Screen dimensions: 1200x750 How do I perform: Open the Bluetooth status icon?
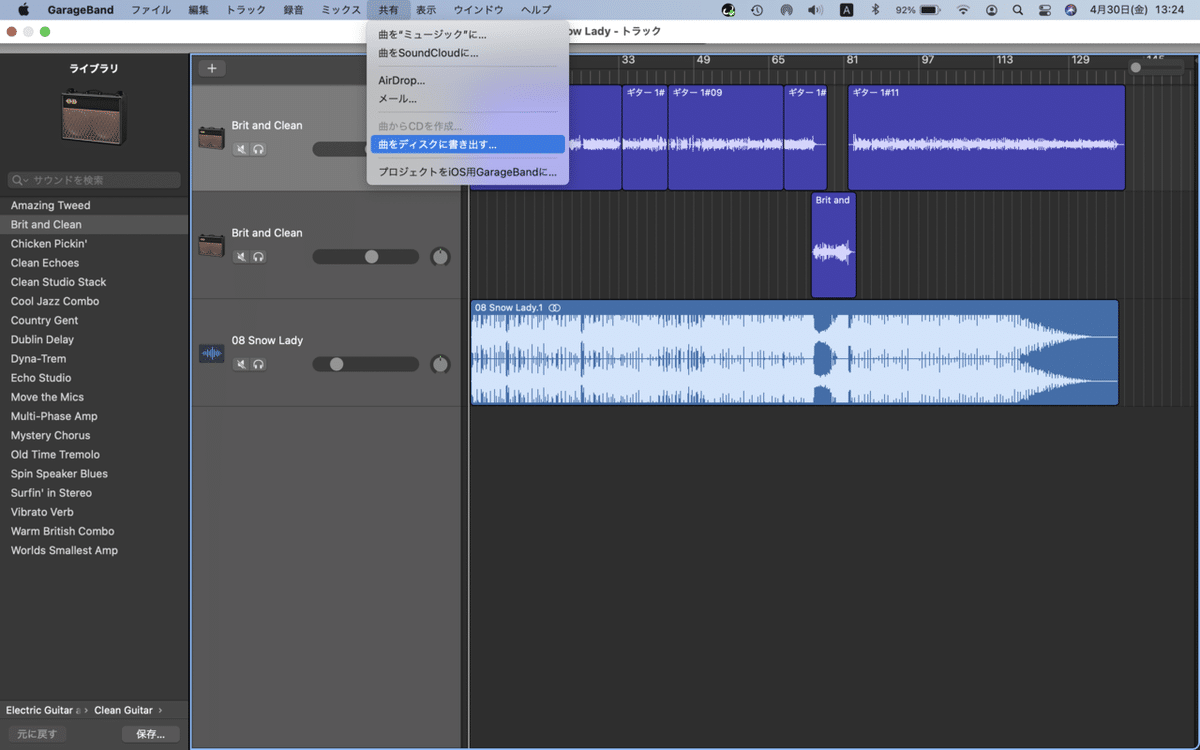[x=875, y=10]
